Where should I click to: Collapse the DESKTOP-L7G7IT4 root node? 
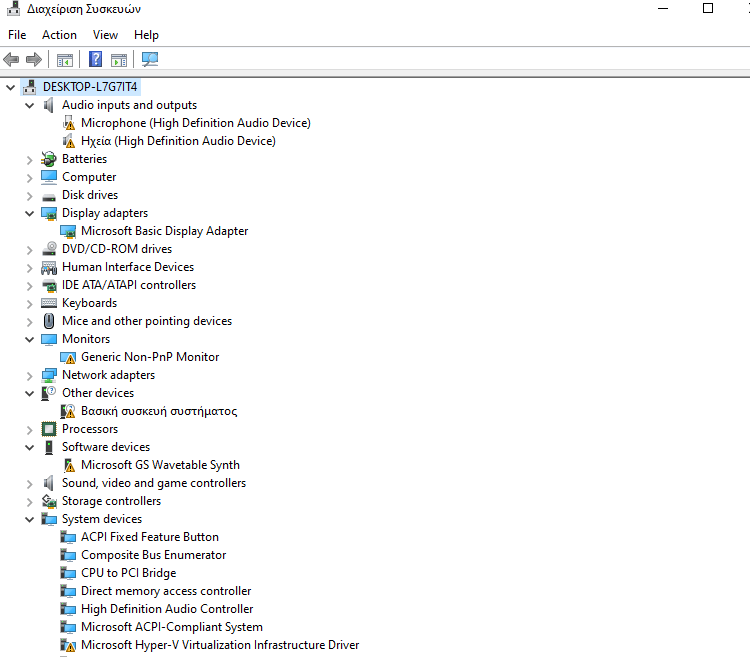coord(11,88)
